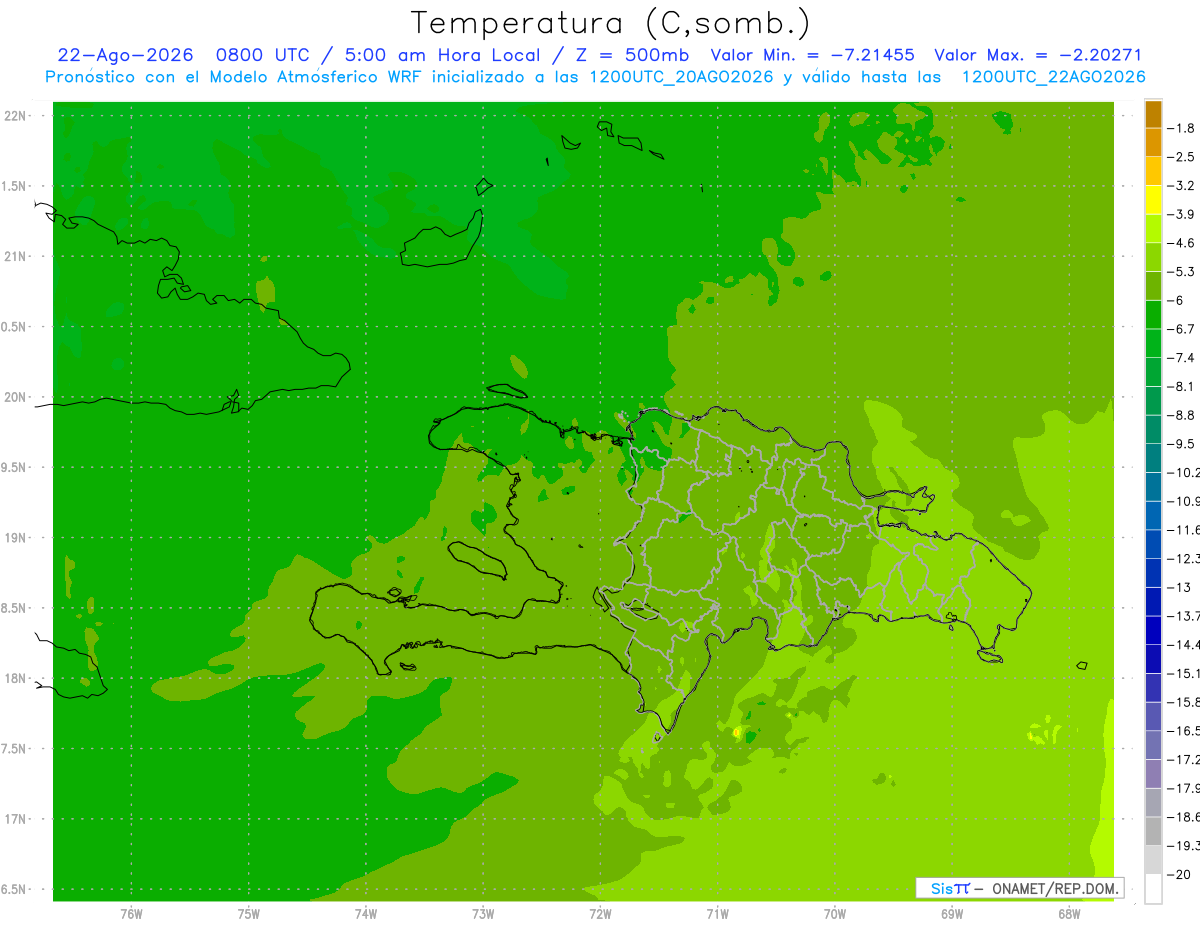Click the '68W' longitude label

[x=1069, y=914]
